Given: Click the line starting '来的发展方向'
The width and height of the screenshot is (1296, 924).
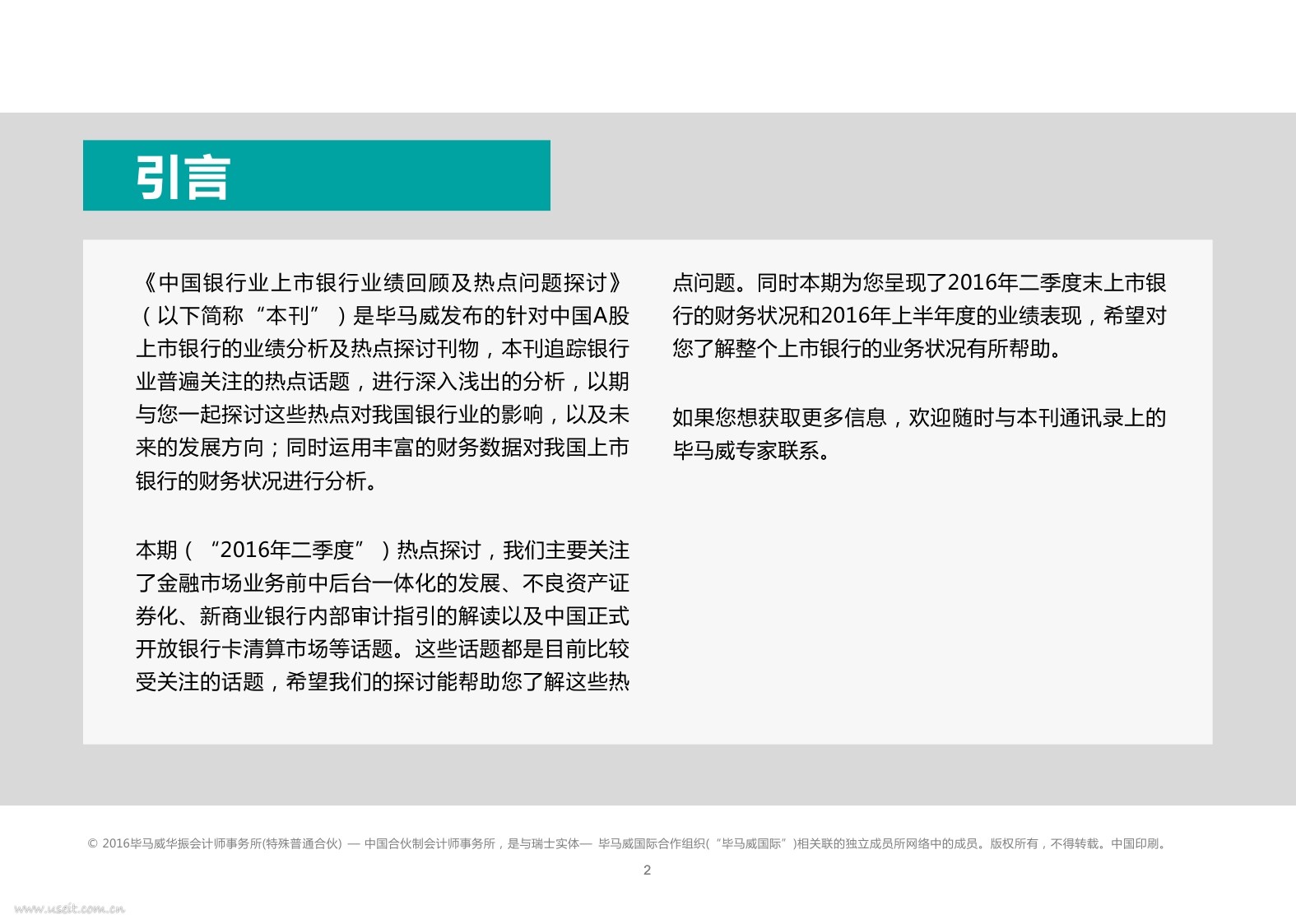Looking at the screenshot, I should (x=383, y=448).
